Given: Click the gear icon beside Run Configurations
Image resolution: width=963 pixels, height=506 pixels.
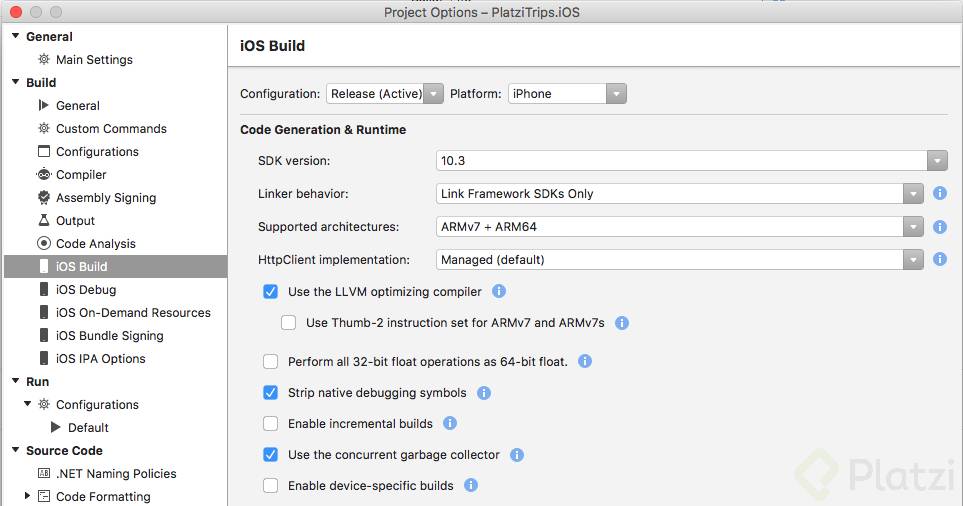Looking at the screenshot, I should click(44, 404).
